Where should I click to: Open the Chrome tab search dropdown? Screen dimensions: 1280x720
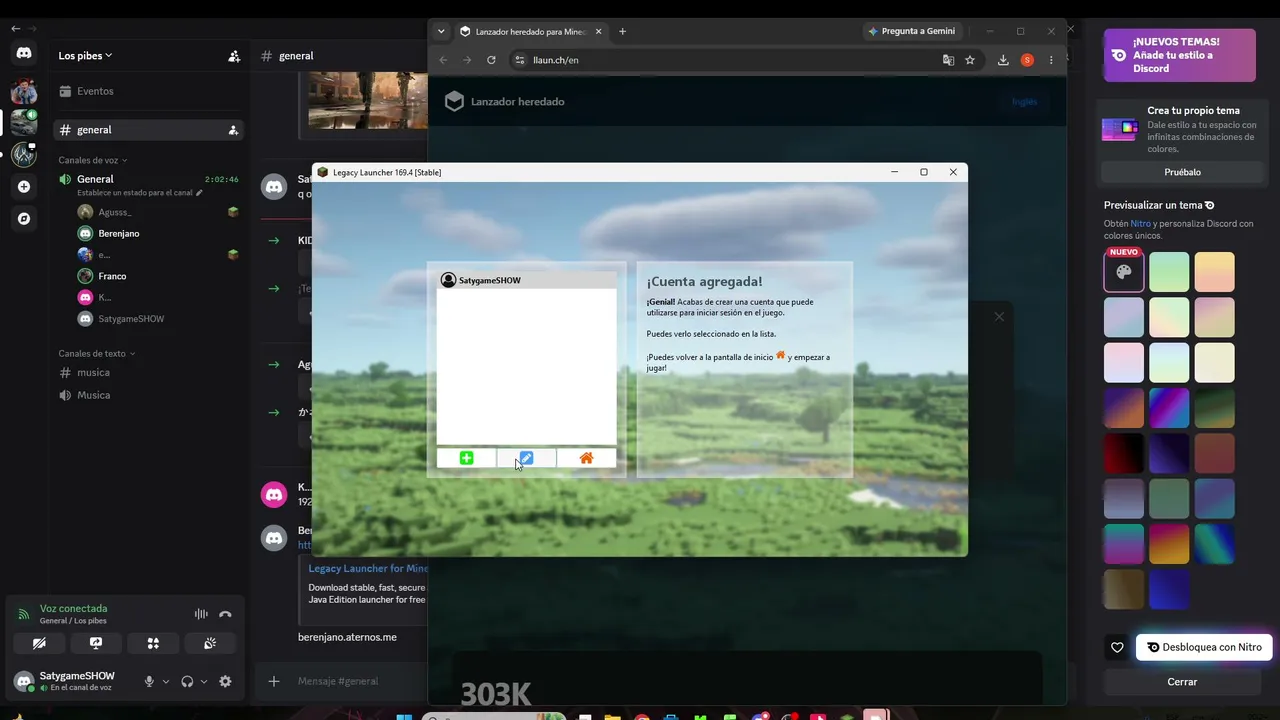[441, 31]
